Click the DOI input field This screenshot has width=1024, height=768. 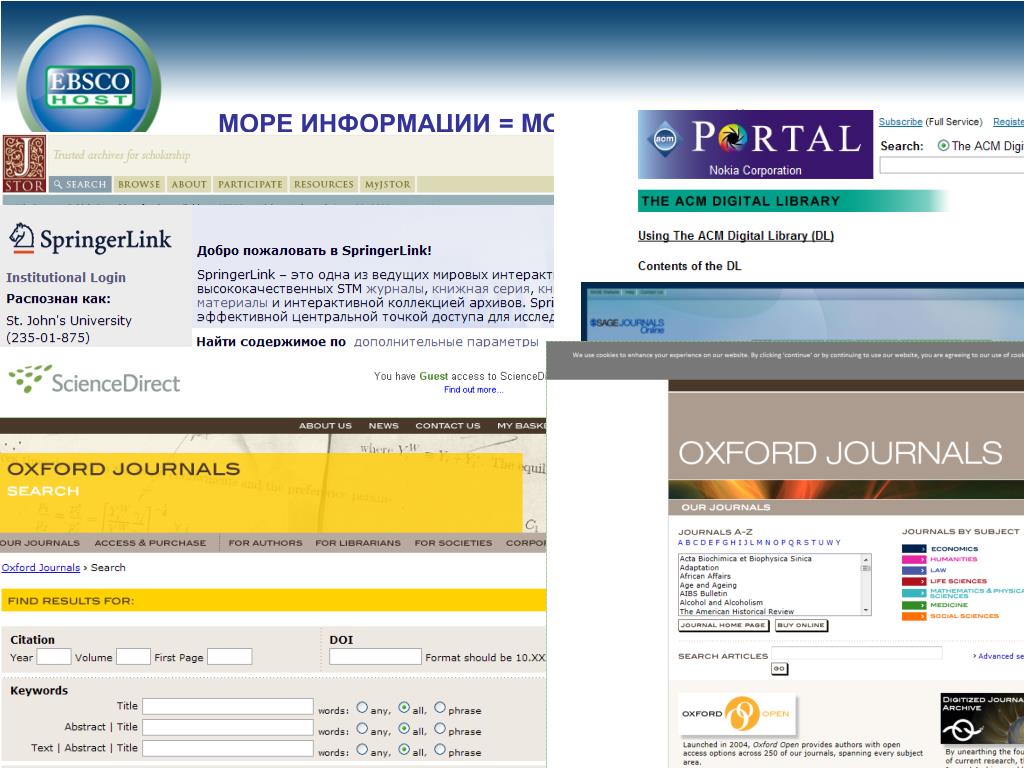point(375,657)
